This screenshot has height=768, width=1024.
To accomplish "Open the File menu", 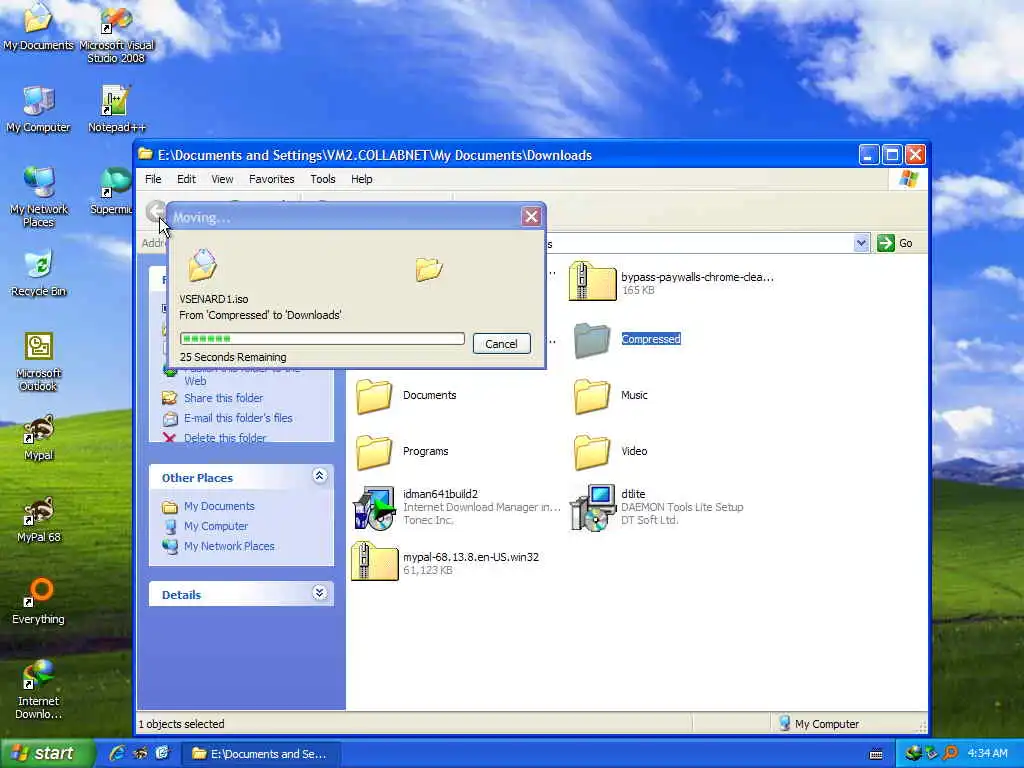I will [x=153, y=179].
